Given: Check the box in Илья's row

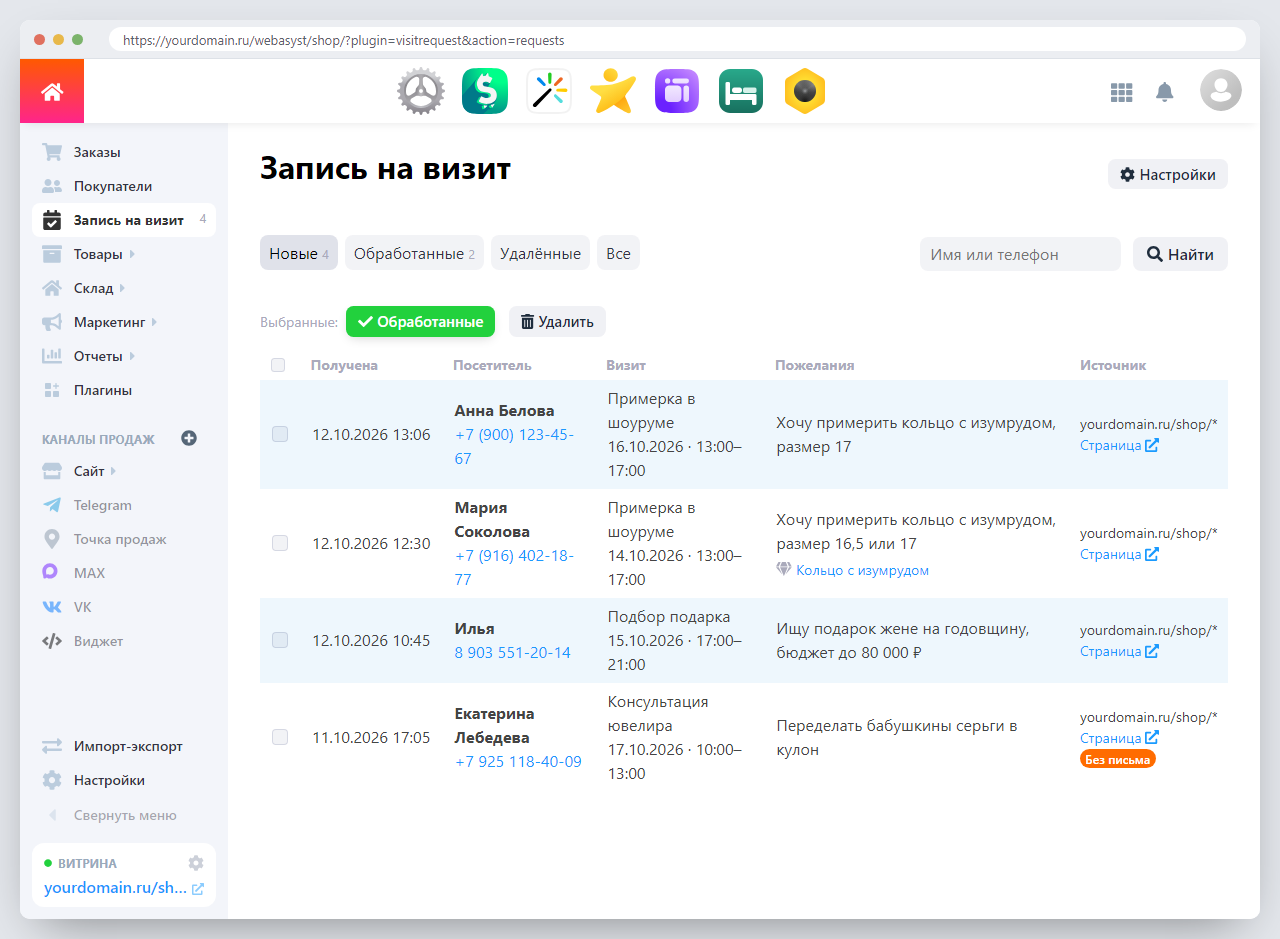Looking at the screenshot, I should click(x=280, y=640).
